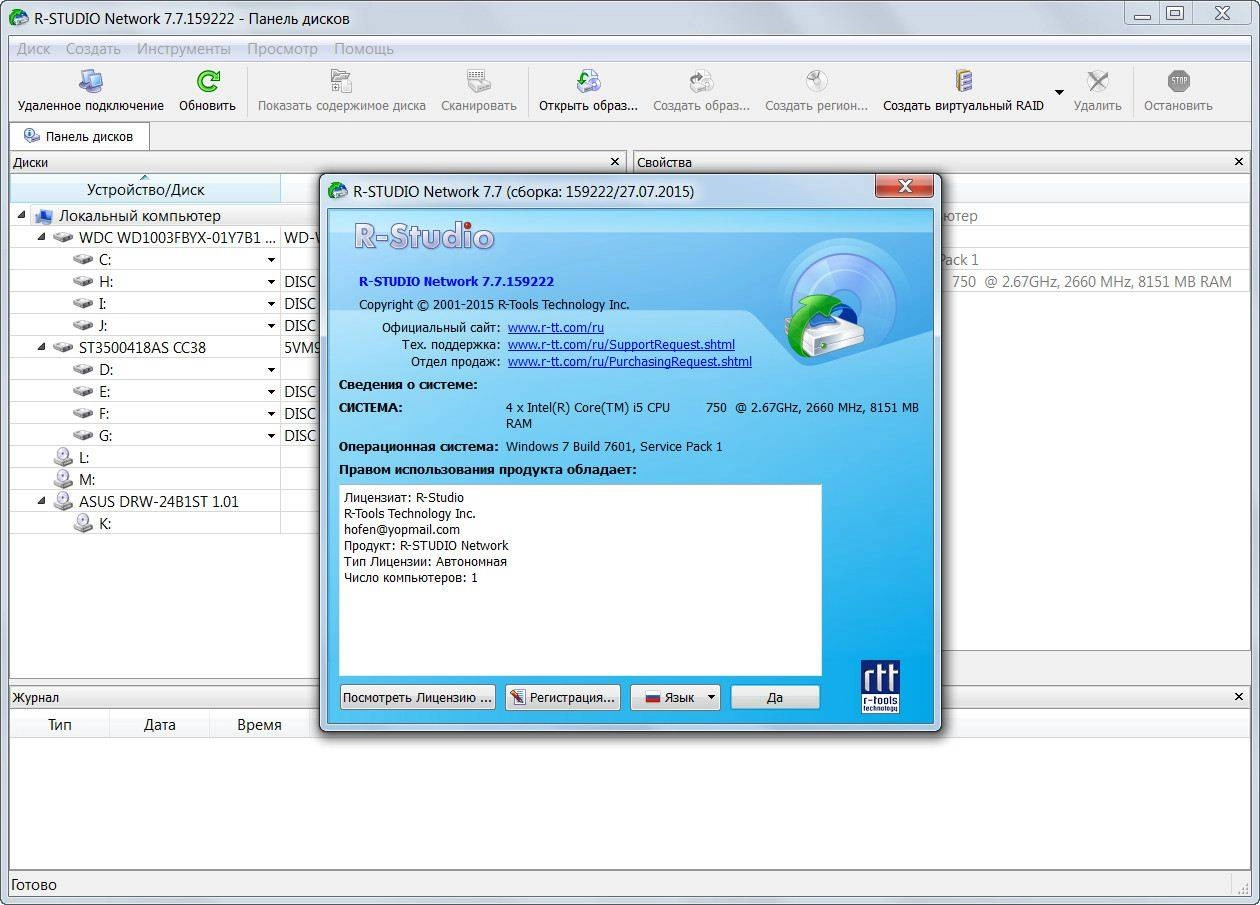Click the Delete (Удалить) toolbar icon
This screenshot has width=1260, height=905.
click(x=1097, y=81)
